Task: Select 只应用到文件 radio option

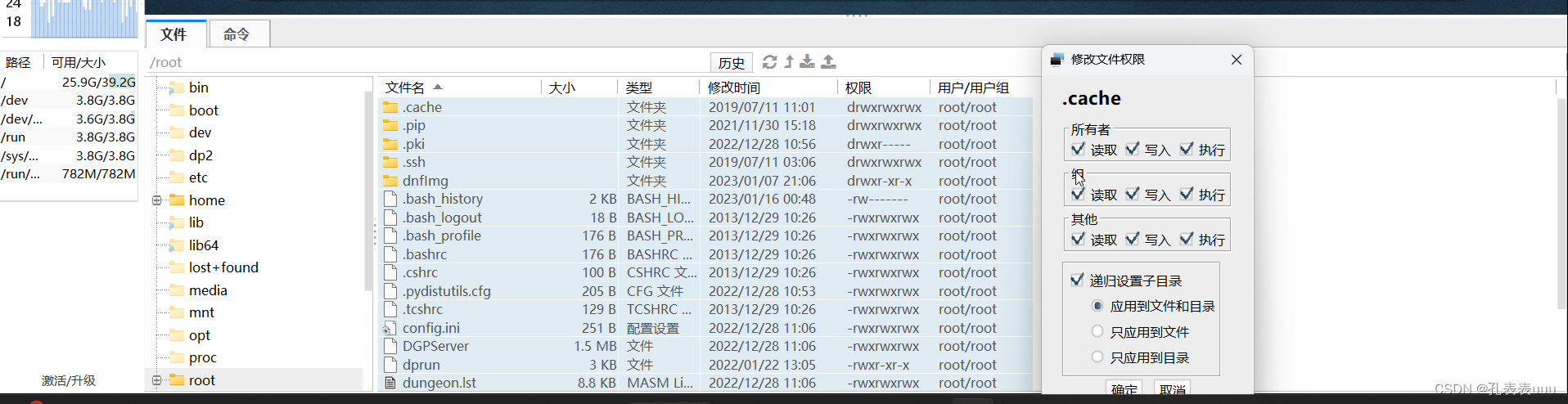Action: point(1097,331)
